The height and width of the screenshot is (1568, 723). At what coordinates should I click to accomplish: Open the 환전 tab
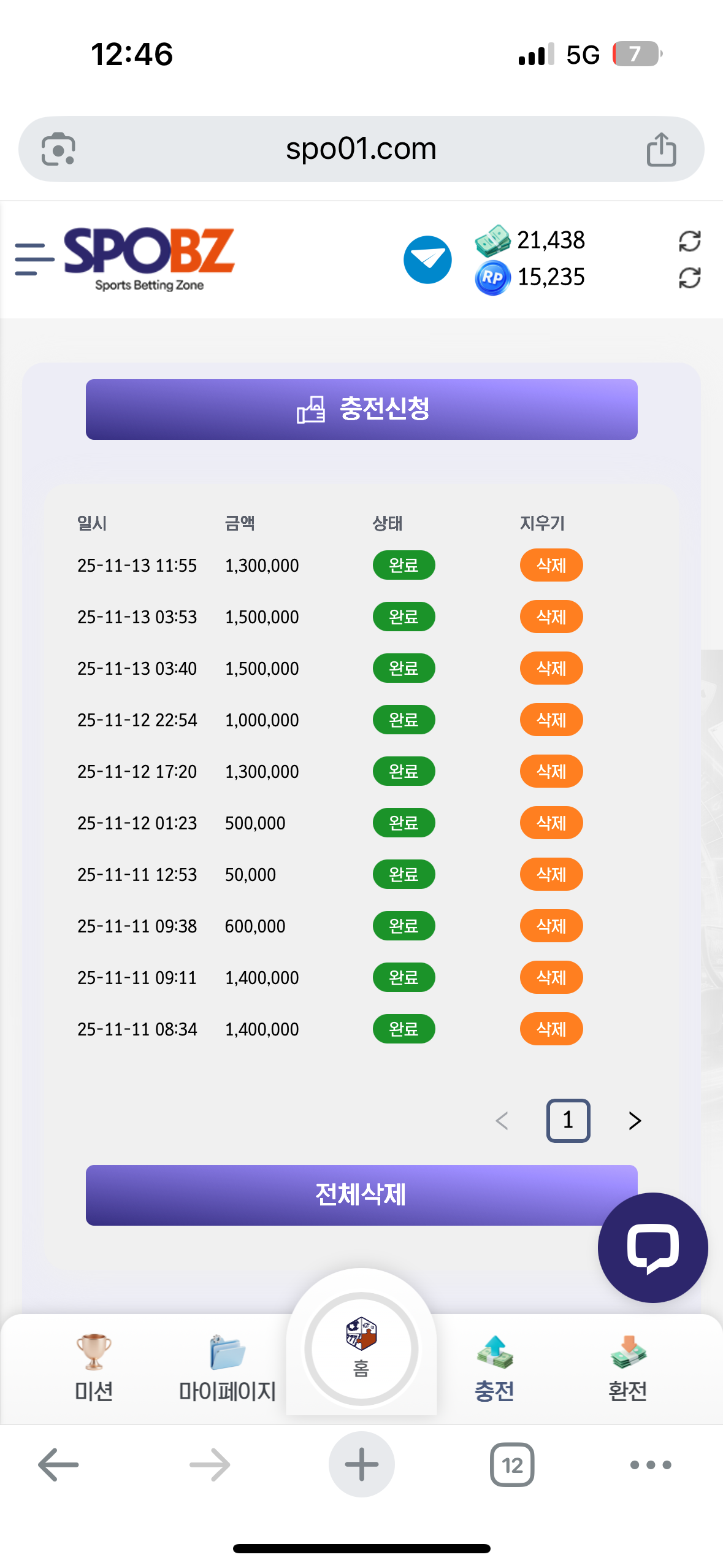point(627,1367)
